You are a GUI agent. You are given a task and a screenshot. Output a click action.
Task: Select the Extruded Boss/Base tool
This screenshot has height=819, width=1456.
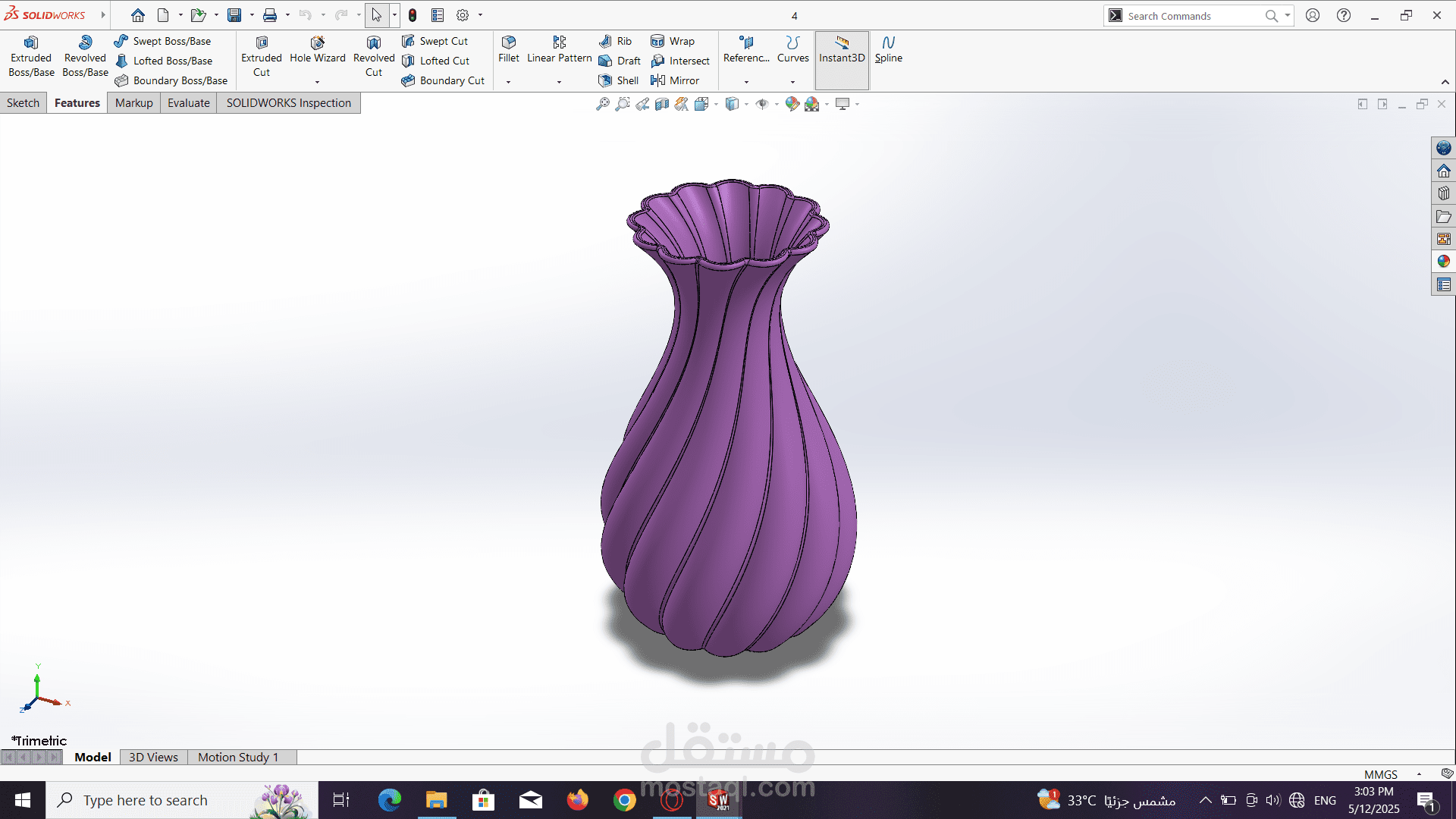point(31,57)
